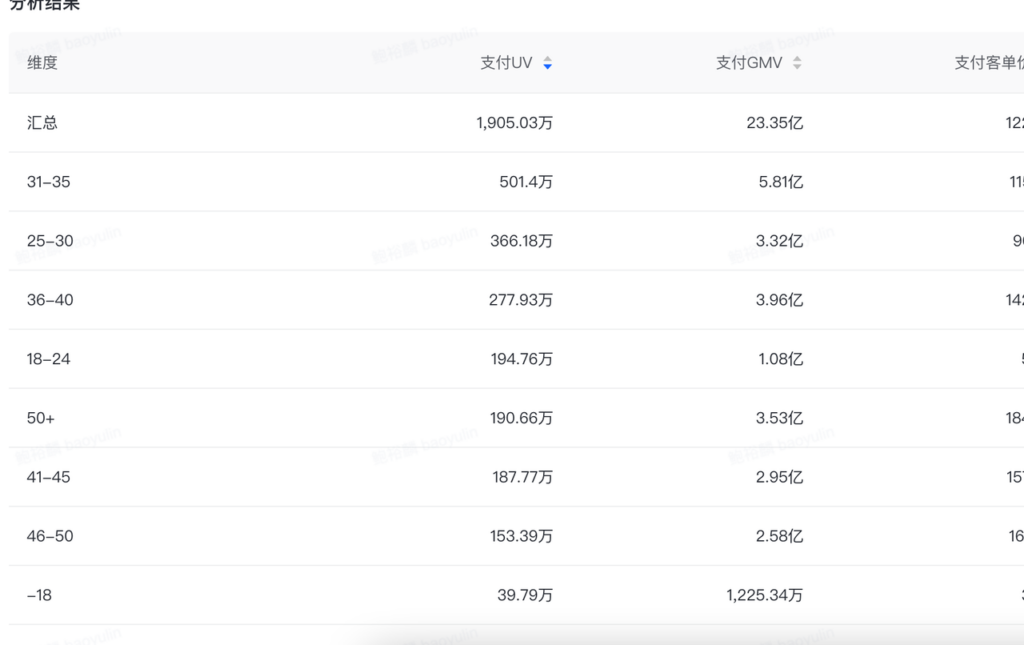The width and height of the screenshot is (1024, 645).
Task: Select the 50+ age group row
Action: click(41, 418)
